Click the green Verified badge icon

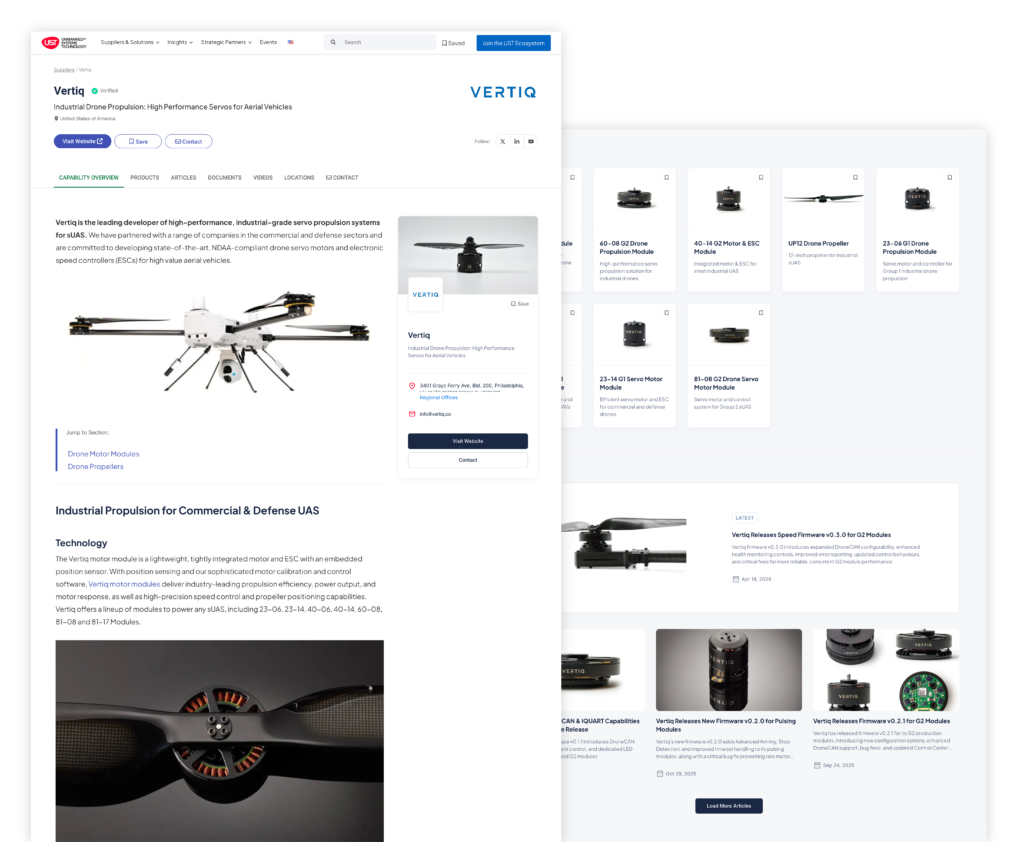[95, 91]
